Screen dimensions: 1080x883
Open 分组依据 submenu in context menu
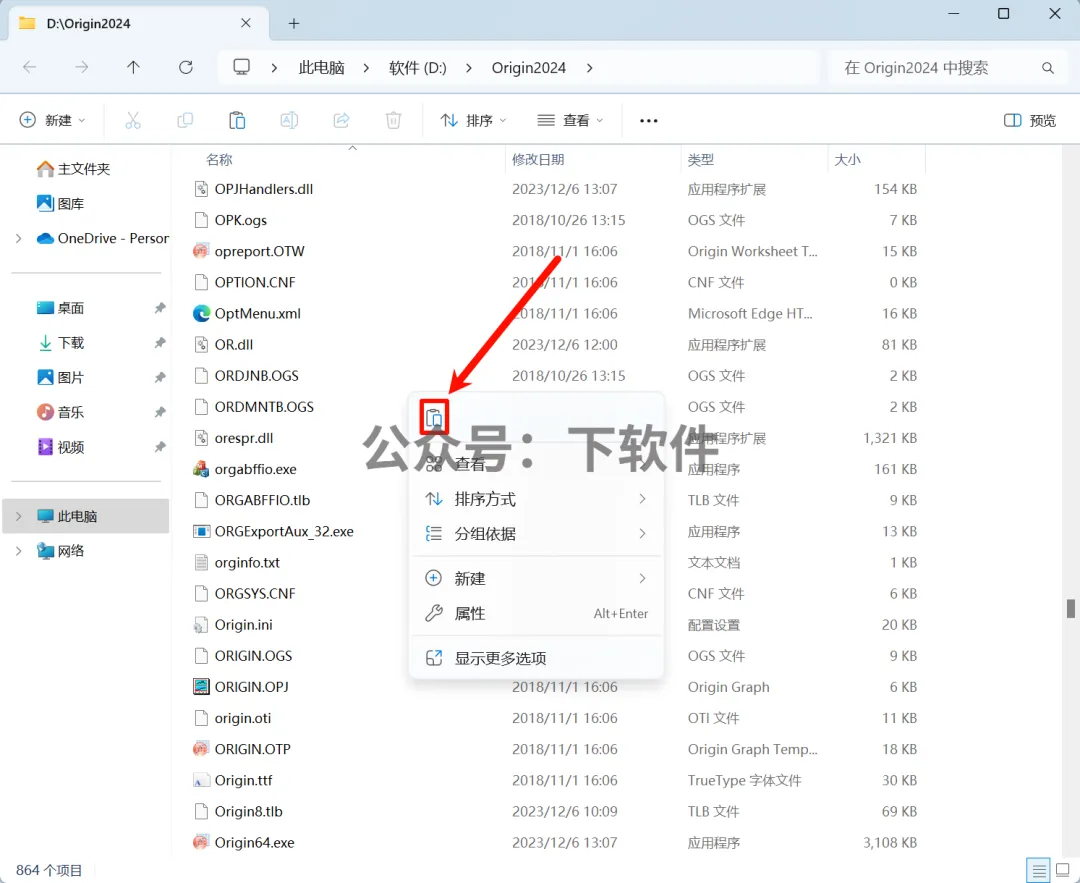tap(536, 534)
